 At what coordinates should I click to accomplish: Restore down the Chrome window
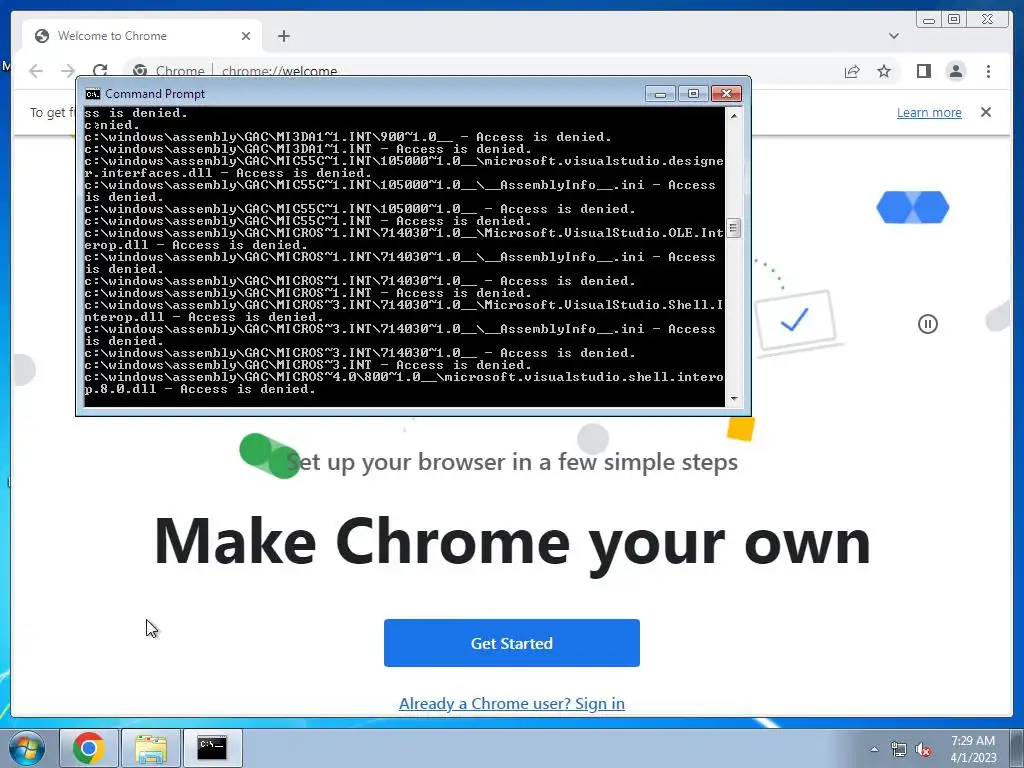954,20
